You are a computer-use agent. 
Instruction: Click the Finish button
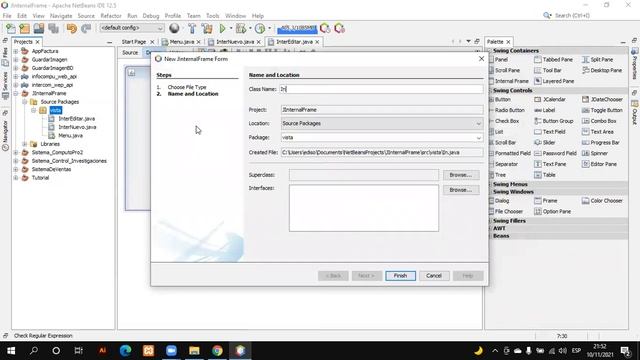pyautogui.click(x=400, y=276)
